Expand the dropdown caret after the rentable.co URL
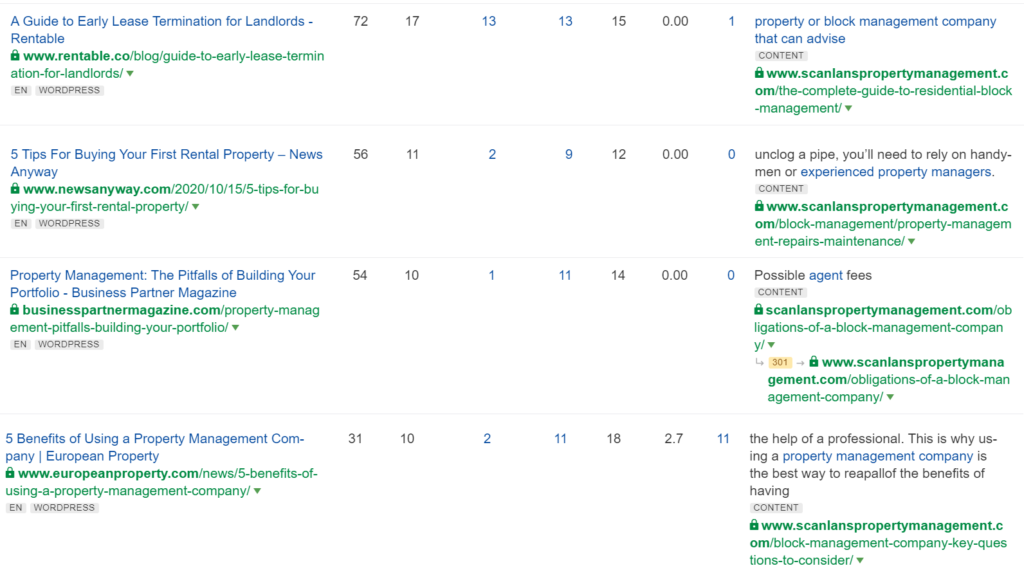Image resolution: width=1024 pixels, height=584 pixels. point(130,74)
